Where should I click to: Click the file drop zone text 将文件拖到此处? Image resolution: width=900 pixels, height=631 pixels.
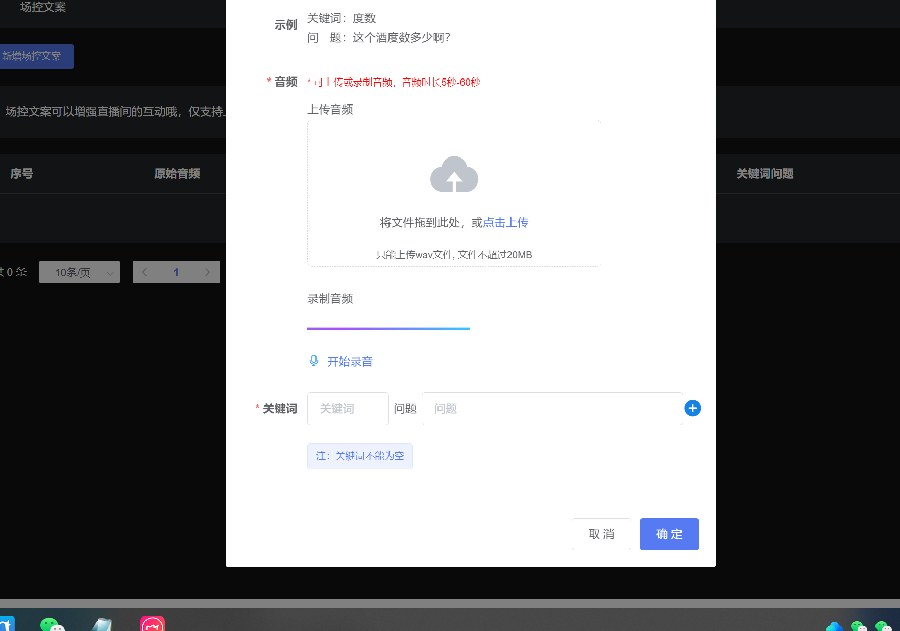point(420,222)
